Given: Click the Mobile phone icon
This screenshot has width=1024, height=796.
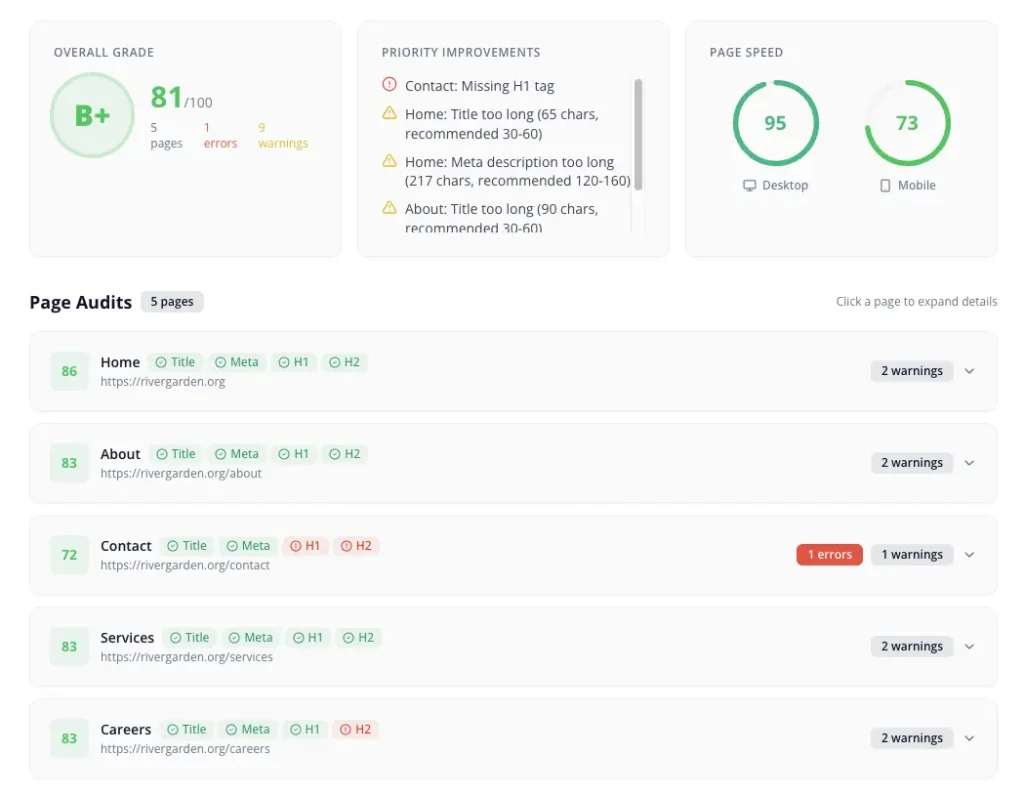Looking at the screenshot, I should (x=885, y=185).
